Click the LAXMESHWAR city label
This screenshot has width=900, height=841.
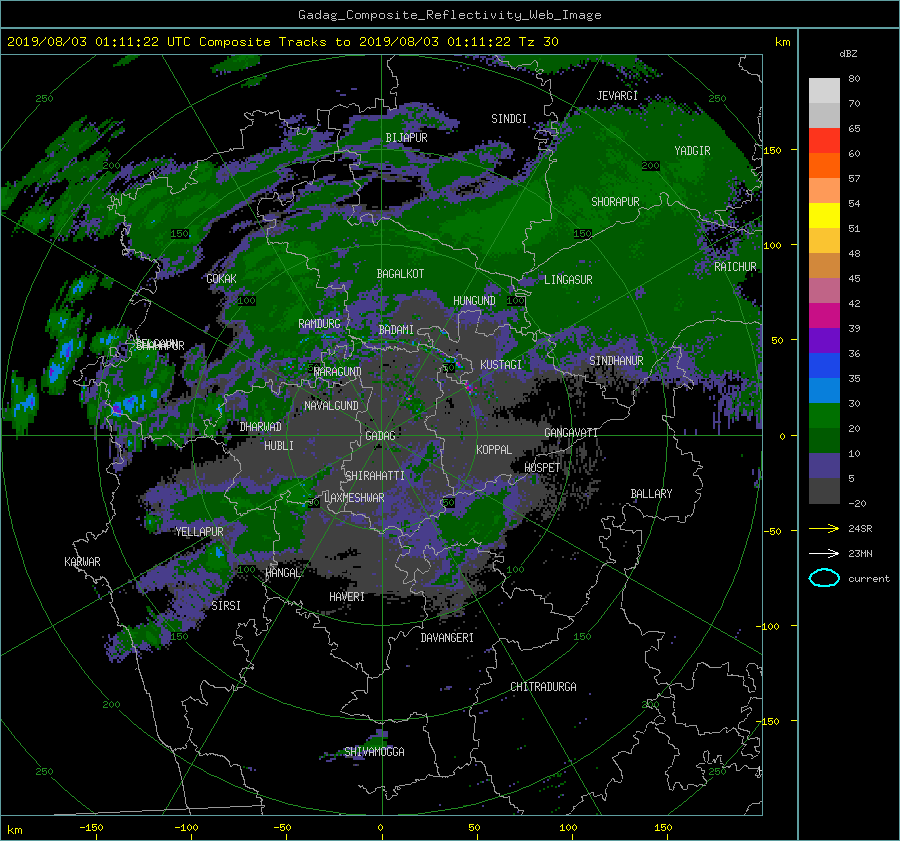tap(354, 498)
